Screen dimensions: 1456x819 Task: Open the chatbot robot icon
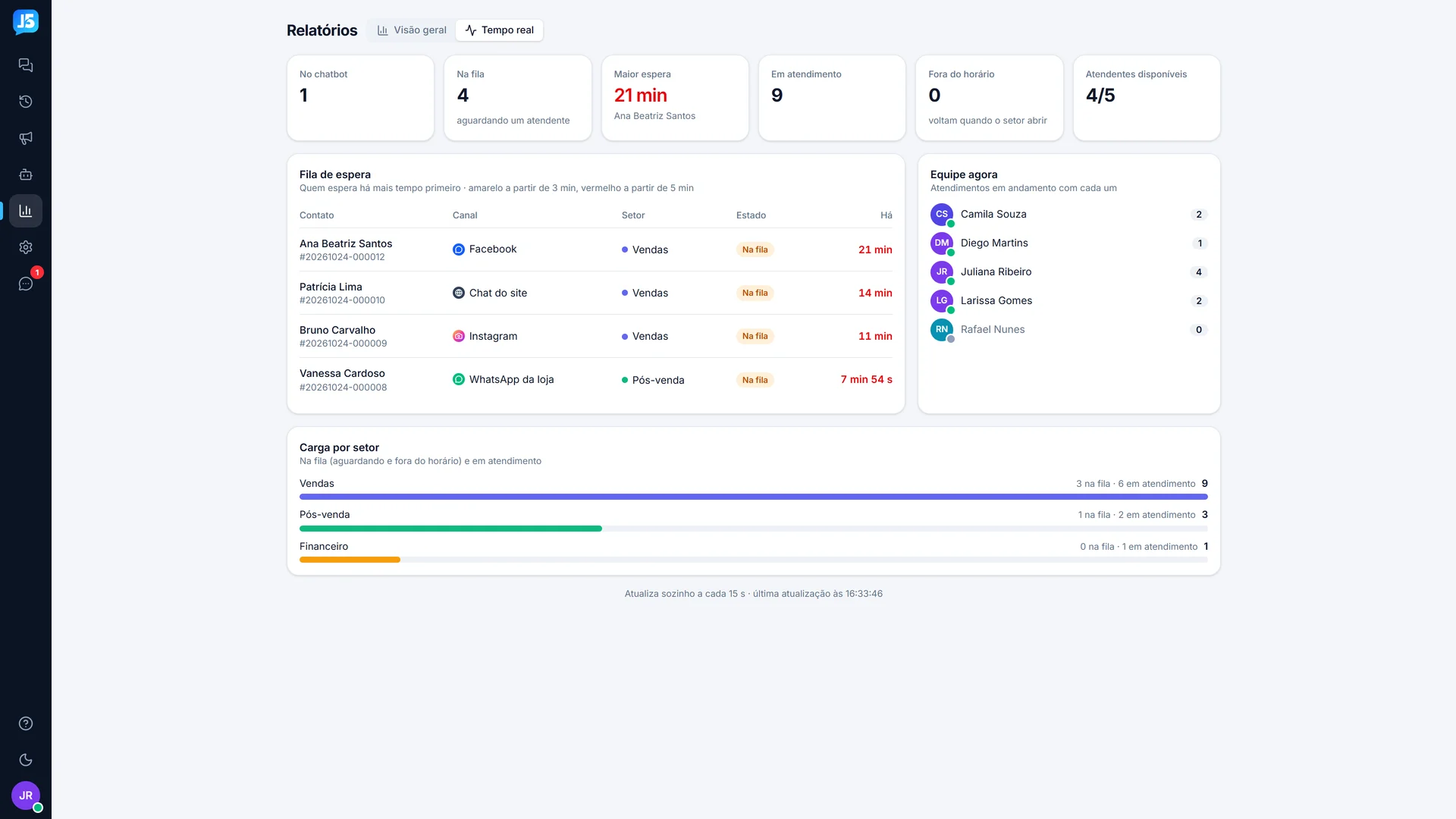coord(26,174)
